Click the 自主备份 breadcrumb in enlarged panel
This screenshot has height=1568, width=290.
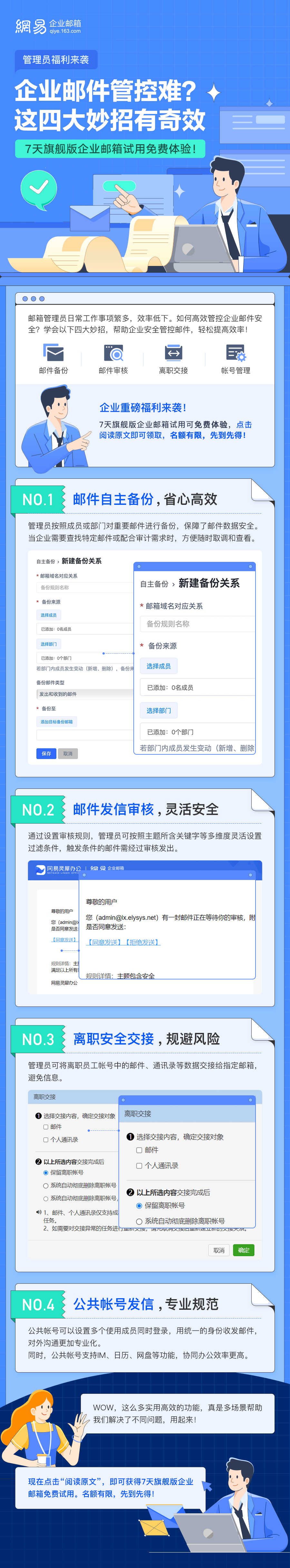click(x=154, y=584)
